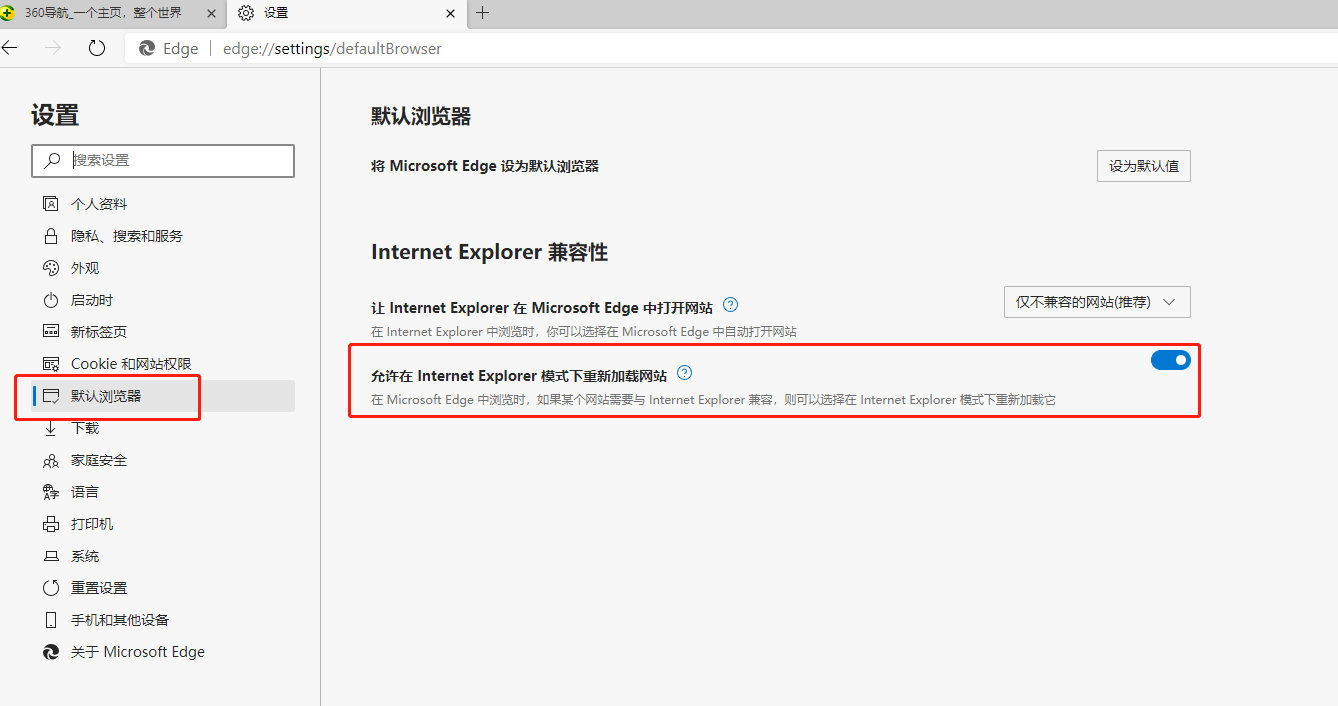Select the Family safety (家庭安全) menu item
This screenshot has width=1338, height=706.
point(98,460)
